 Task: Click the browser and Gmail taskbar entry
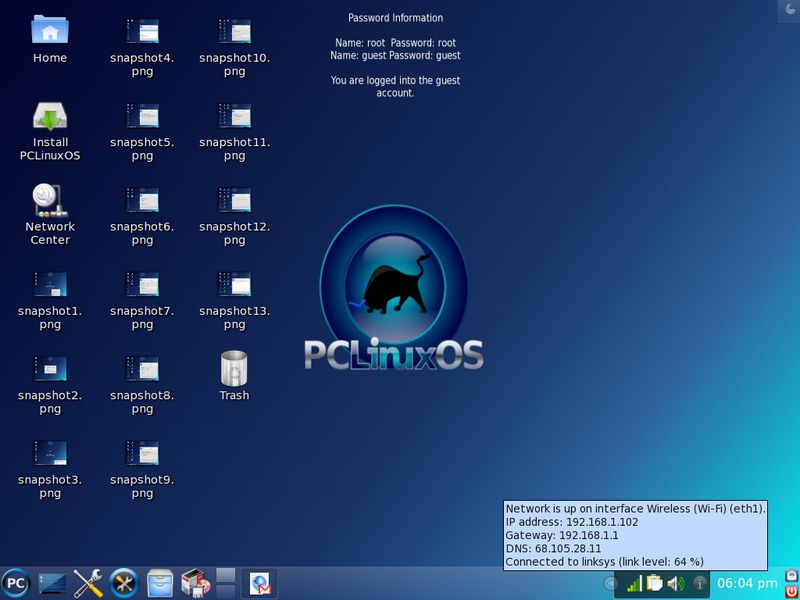259,584
